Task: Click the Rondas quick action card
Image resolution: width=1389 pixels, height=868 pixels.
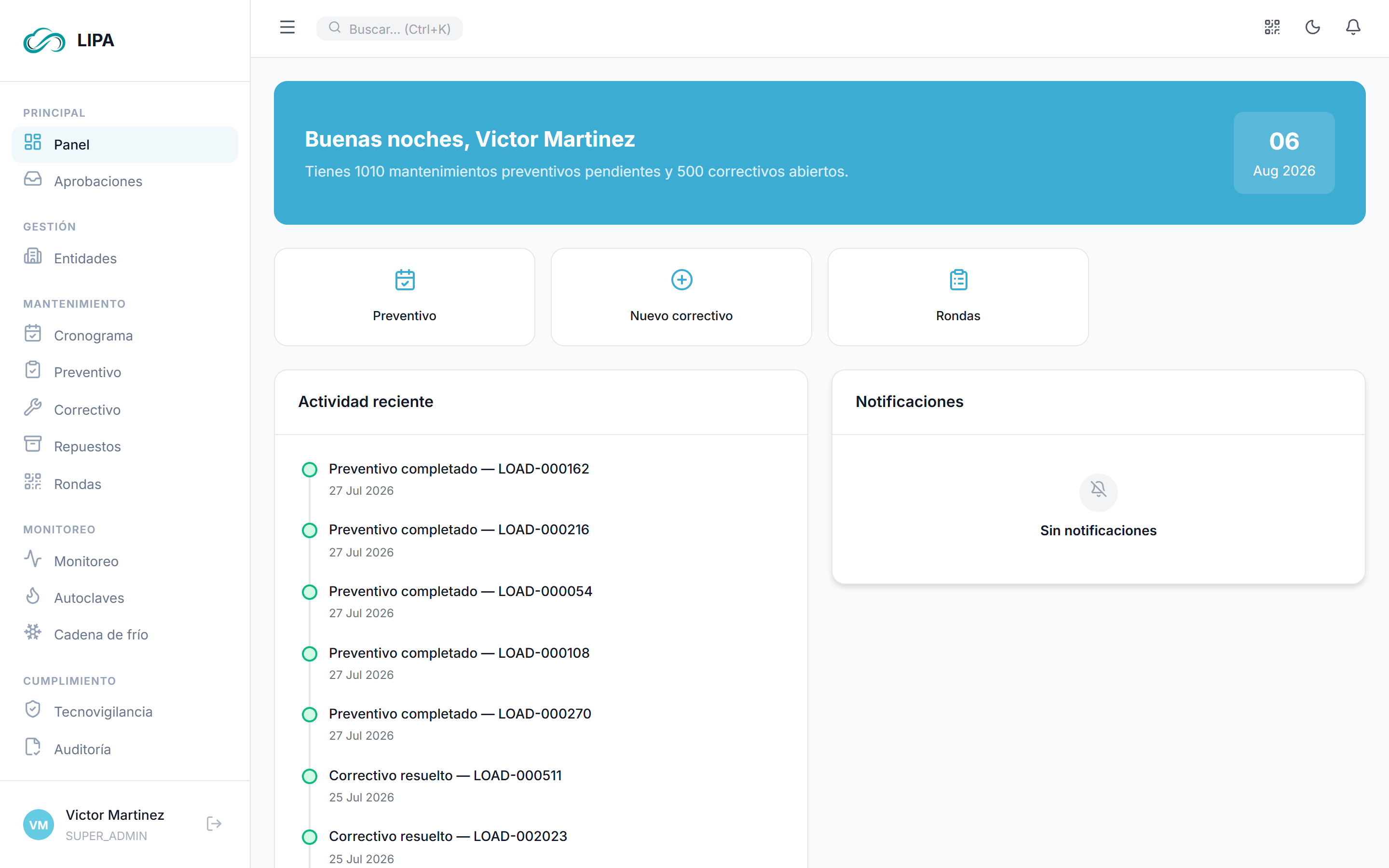Action: (x=958, y=297)
